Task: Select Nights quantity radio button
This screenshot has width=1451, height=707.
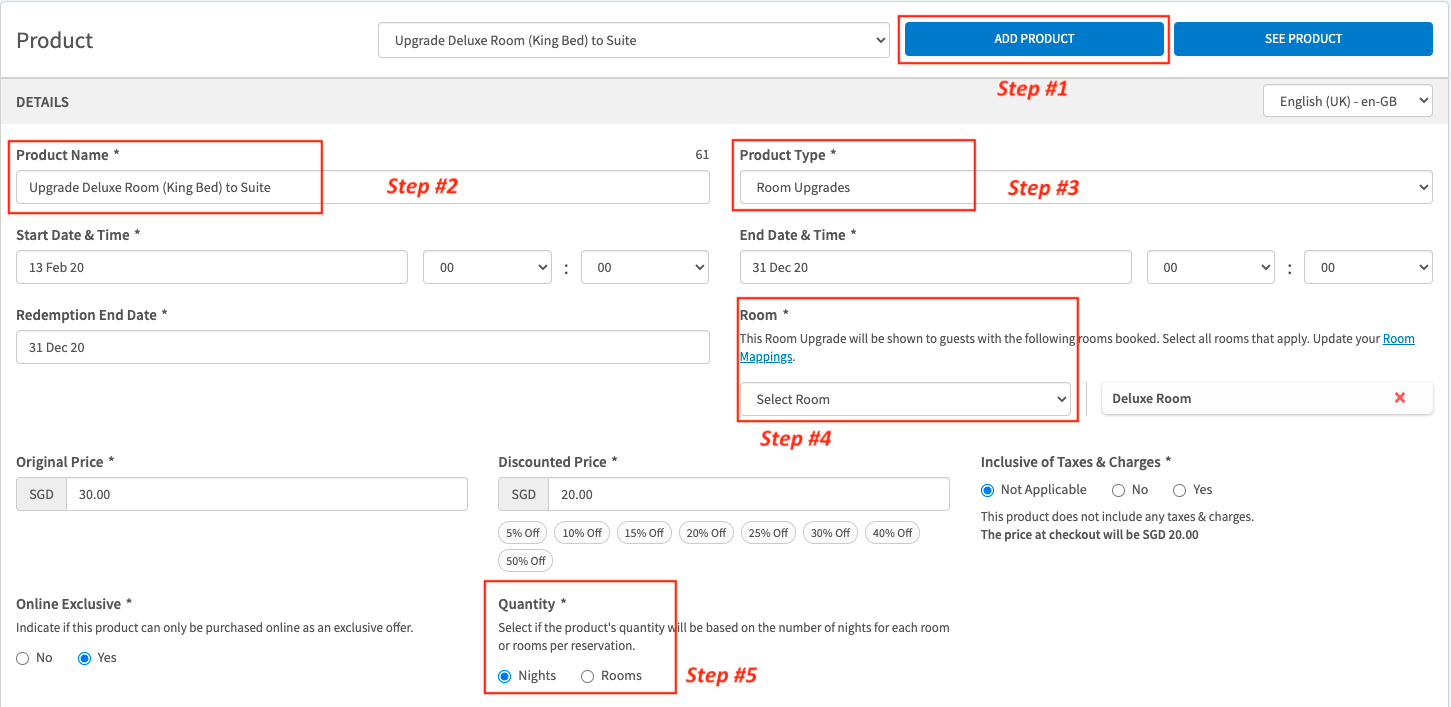Action: pos(505,677)
